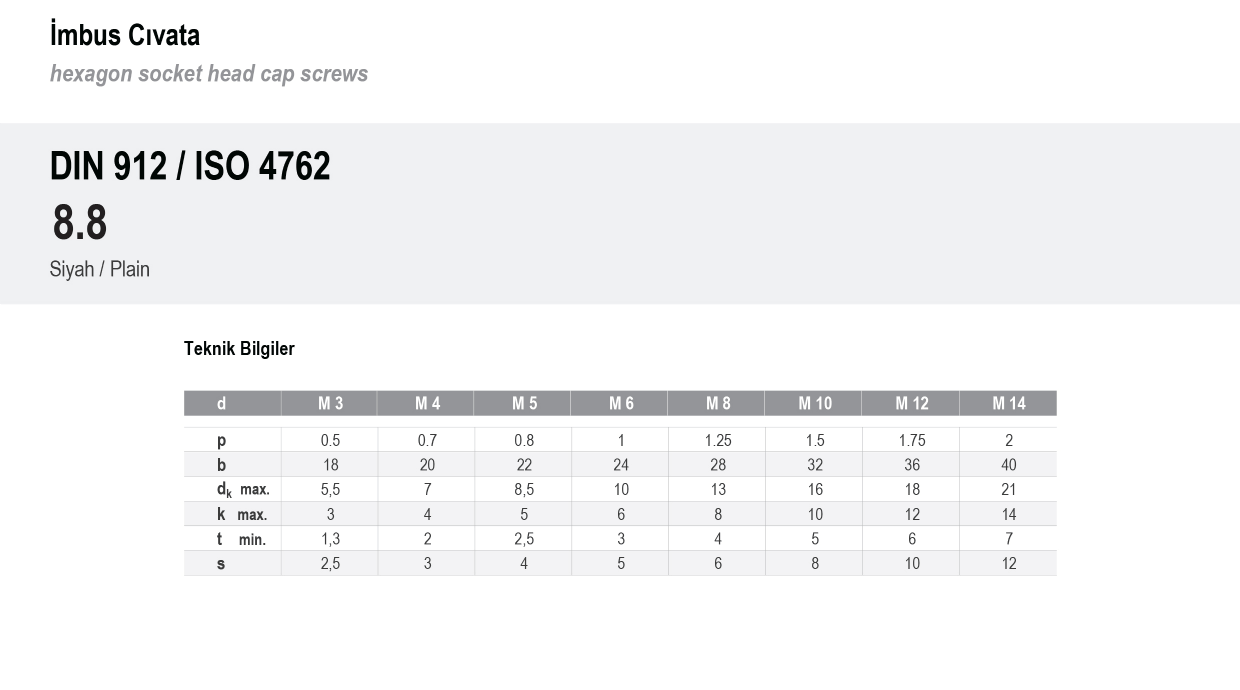1240x690 pixels.
Task: Click the dk max. row label
Action: pos(243,490)
